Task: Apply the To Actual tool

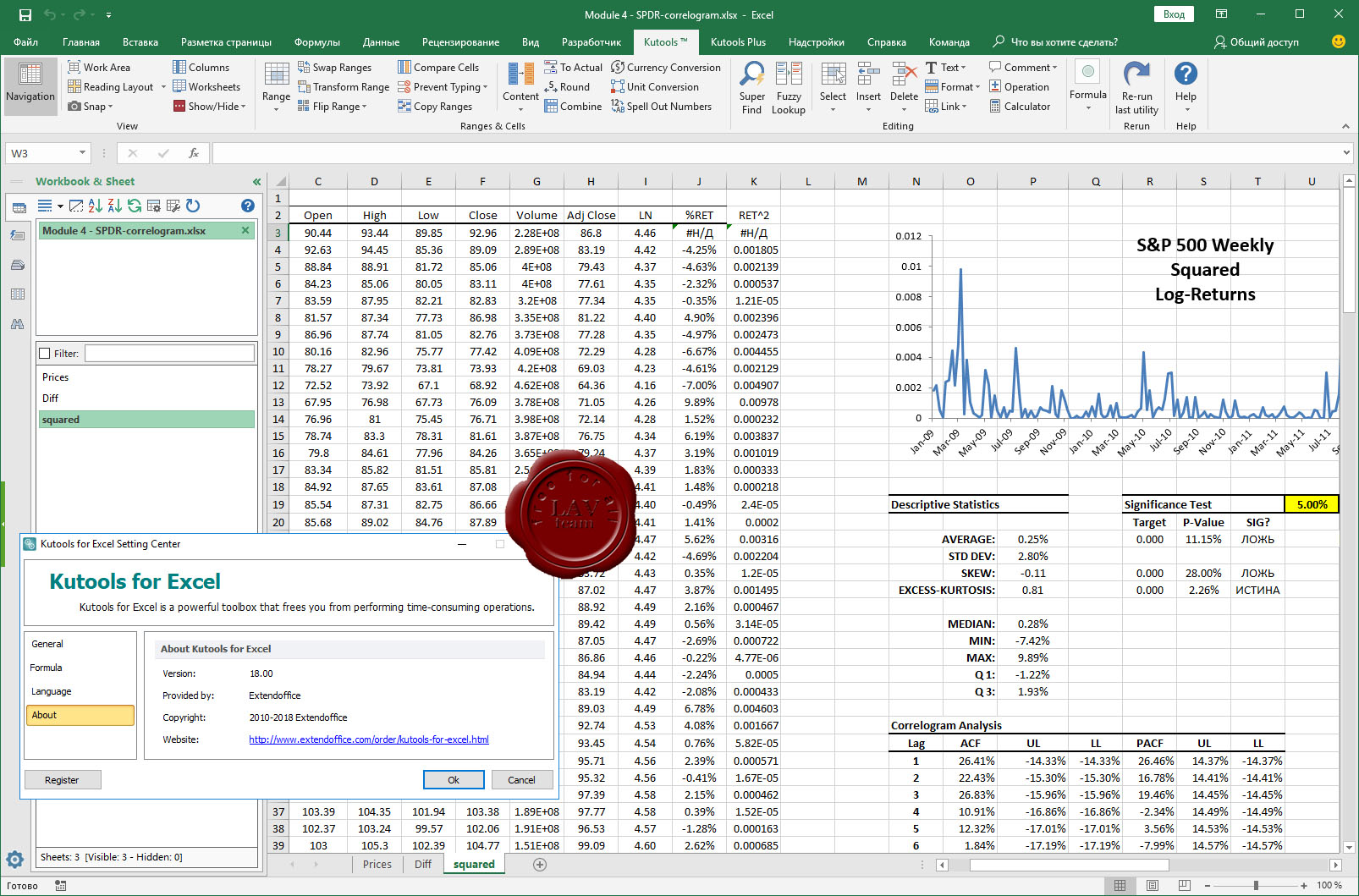Action: tap(573, 68)
